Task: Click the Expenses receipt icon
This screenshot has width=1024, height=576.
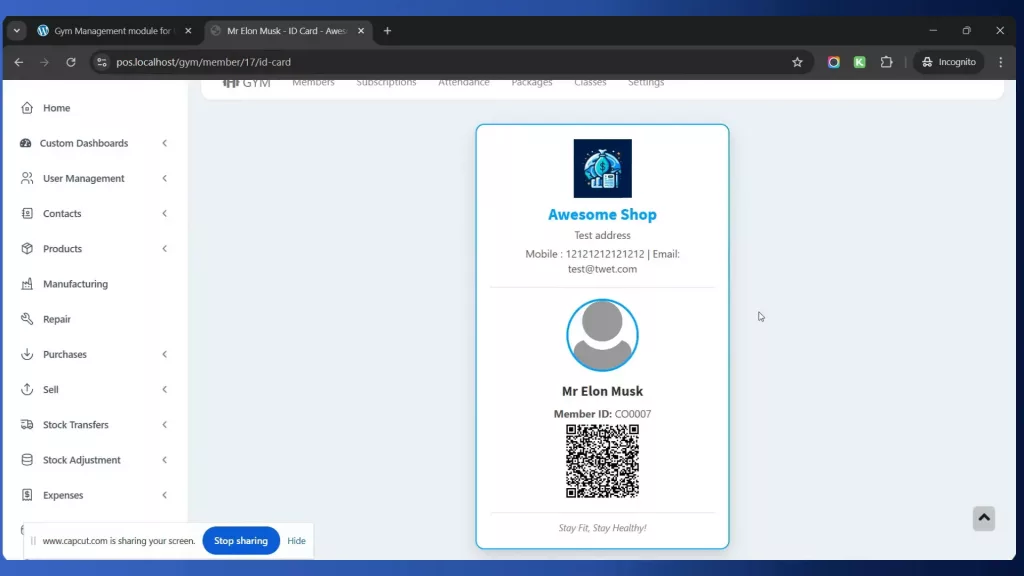Action: click(27, 495)
